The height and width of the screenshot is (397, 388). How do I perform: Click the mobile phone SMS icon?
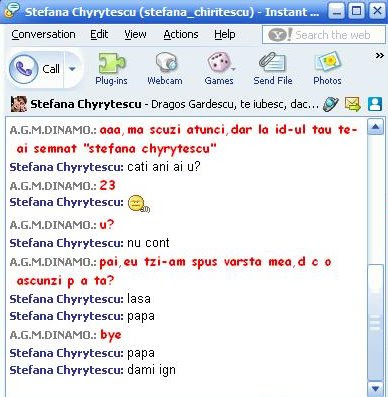pos(331,104)
